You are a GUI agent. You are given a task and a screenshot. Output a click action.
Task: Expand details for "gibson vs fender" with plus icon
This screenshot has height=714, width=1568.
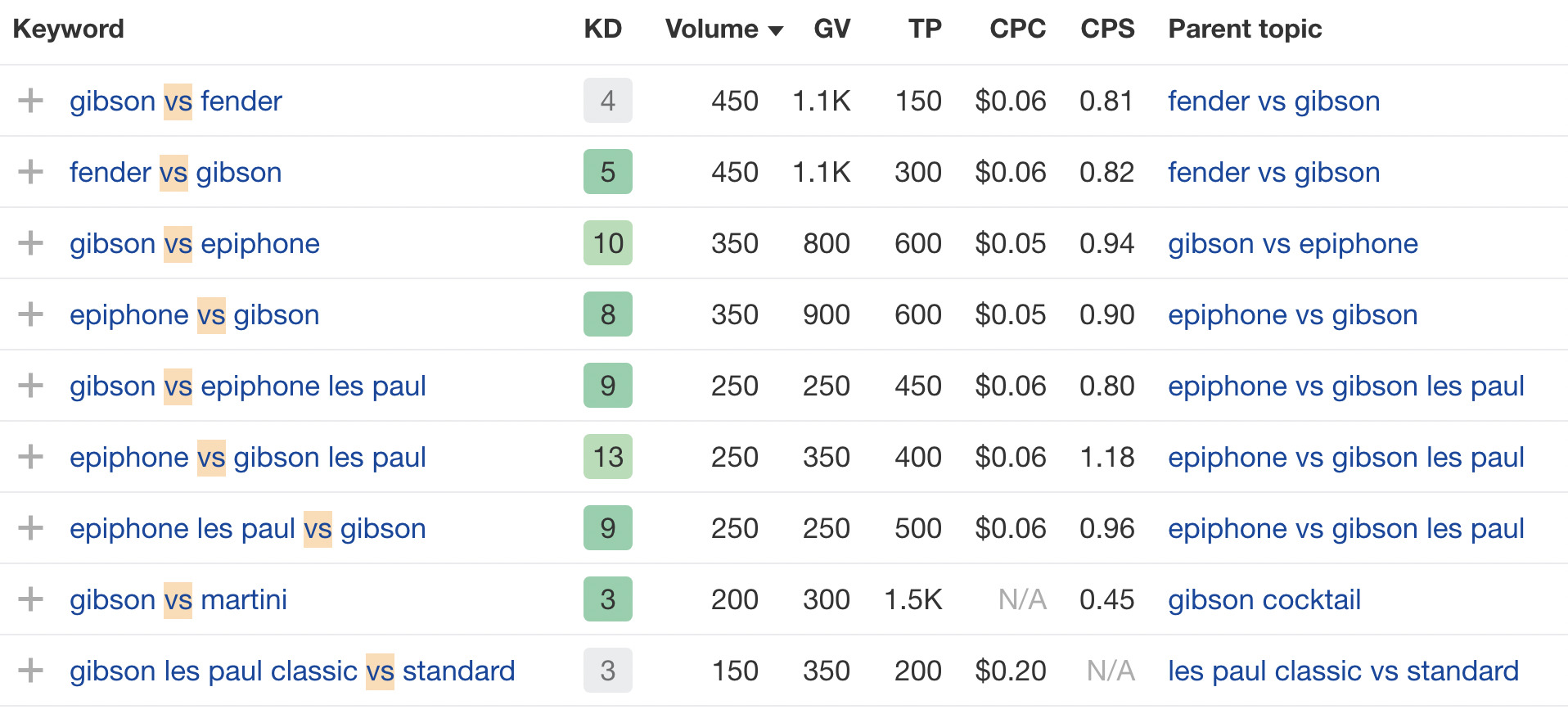(31, 101)
